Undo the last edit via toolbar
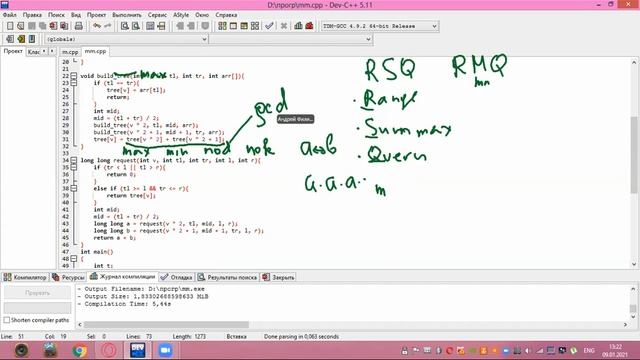Image resolution: width=640 pixels, height=360 pixels. (x=97, y=26)
